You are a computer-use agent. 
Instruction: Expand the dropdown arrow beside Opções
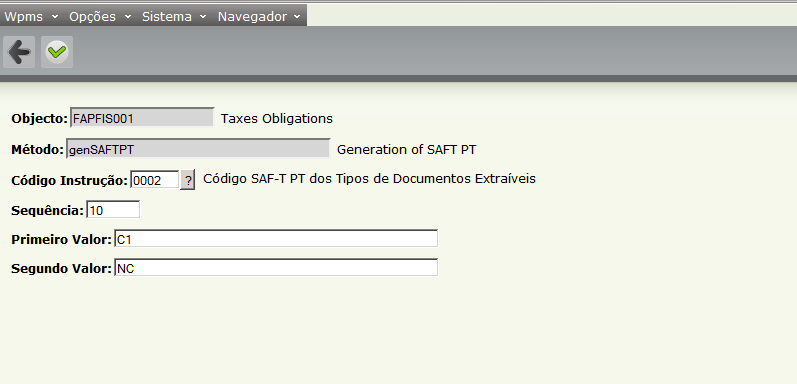(128, 17)
